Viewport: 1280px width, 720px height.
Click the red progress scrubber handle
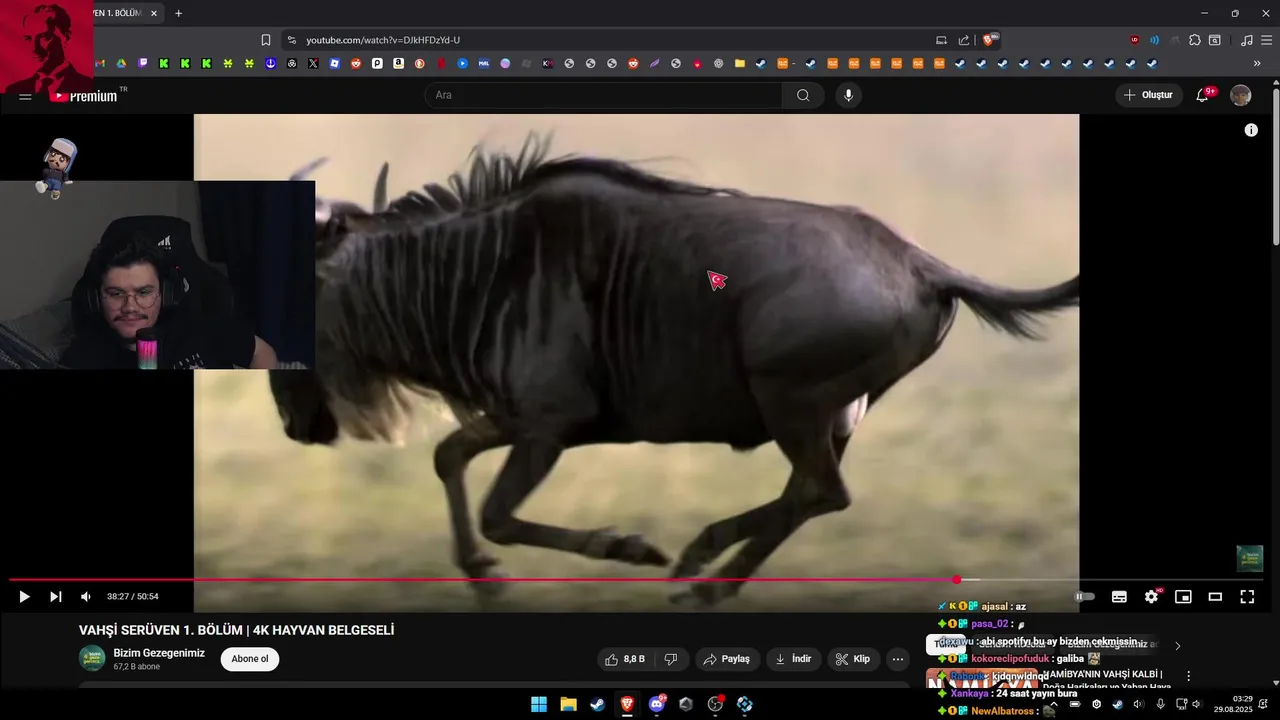coord(957,580)
